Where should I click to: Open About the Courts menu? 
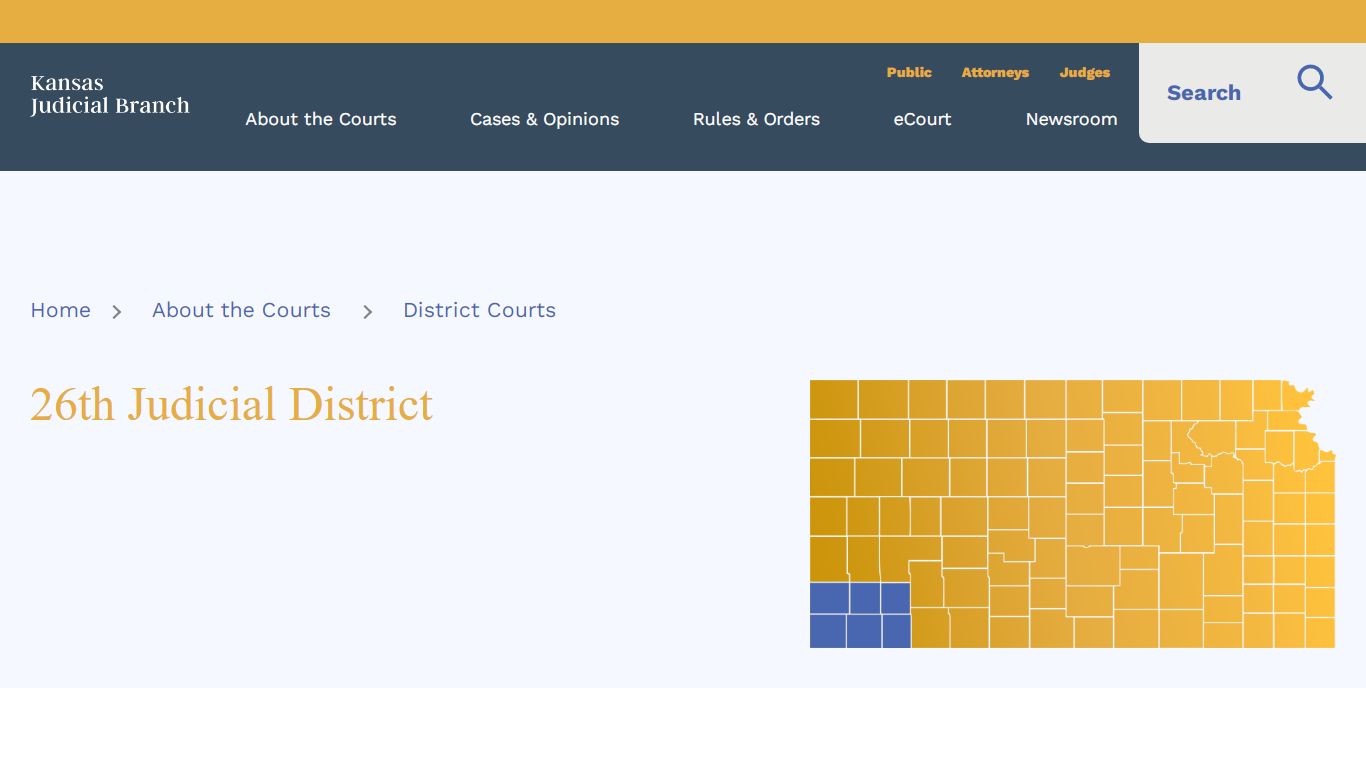pos(321,119)
